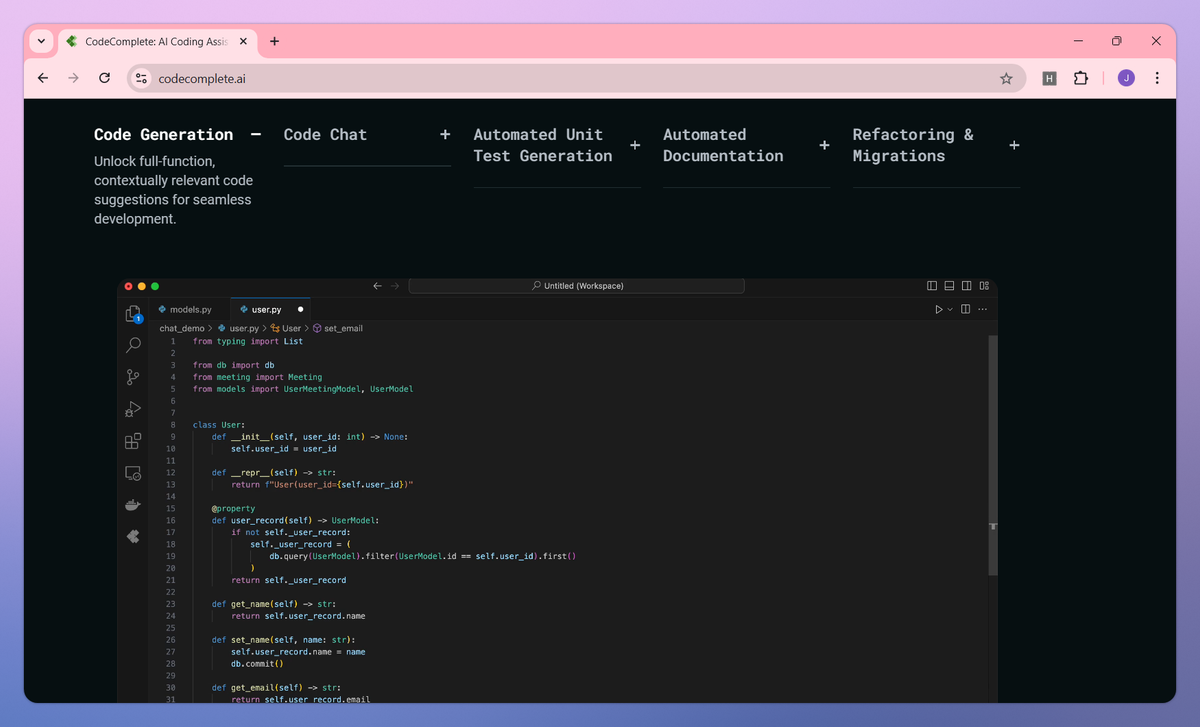
Task: View site information icon in address bar
Action: (x=141, y=78)
